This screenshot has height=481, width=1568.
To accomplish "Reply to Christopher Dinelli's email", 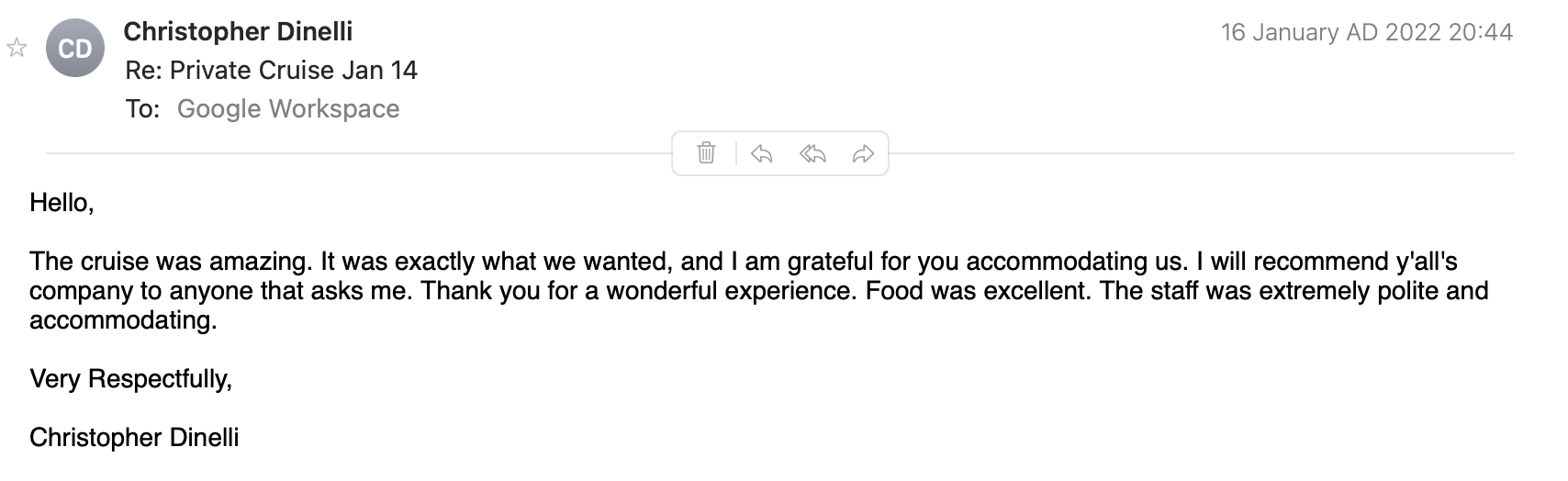I will pyautogui.click(x=761, y=153).
